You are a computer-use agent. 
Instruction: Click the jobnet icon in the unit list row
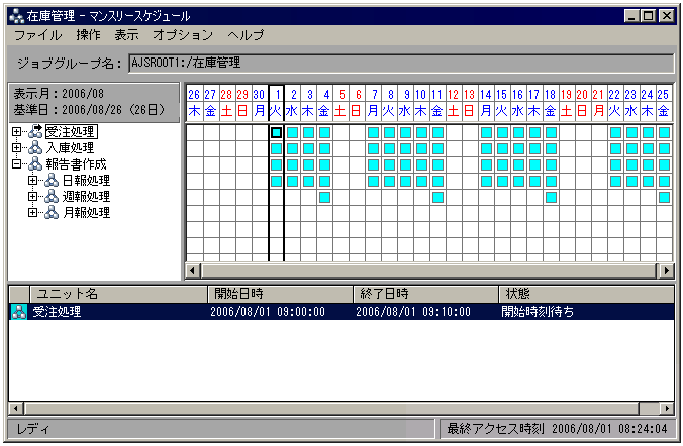[x=19, y=312]
